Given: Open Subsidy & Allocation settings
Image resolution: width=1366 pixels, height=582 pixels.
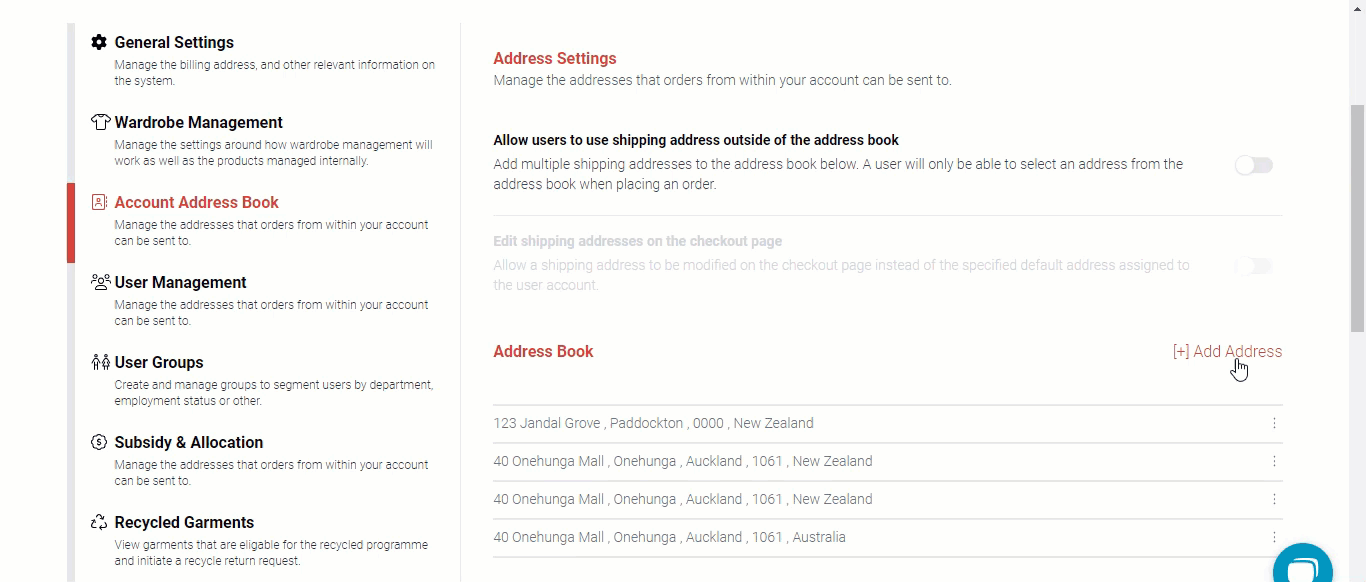Looking at the screenshot, I should click(x=188, y=442).
